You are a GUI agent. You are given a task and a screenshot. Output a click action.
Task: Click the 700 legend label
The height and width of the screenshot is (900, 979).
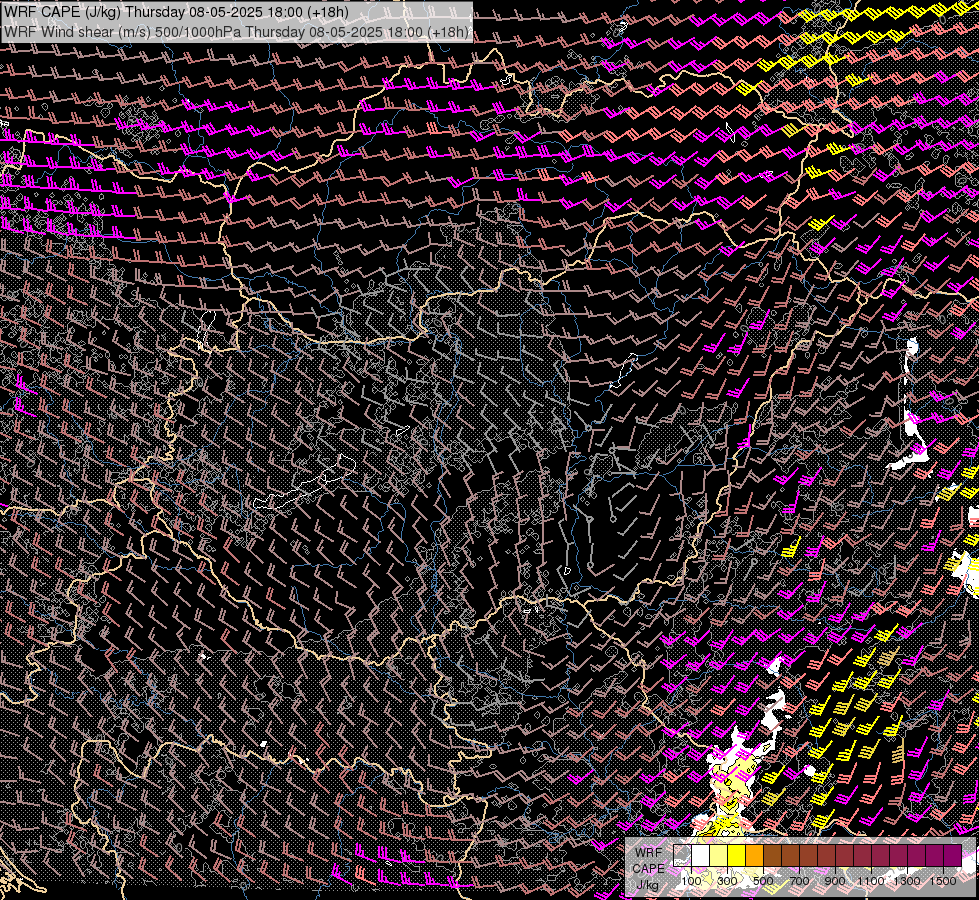(x=800, y=881)
